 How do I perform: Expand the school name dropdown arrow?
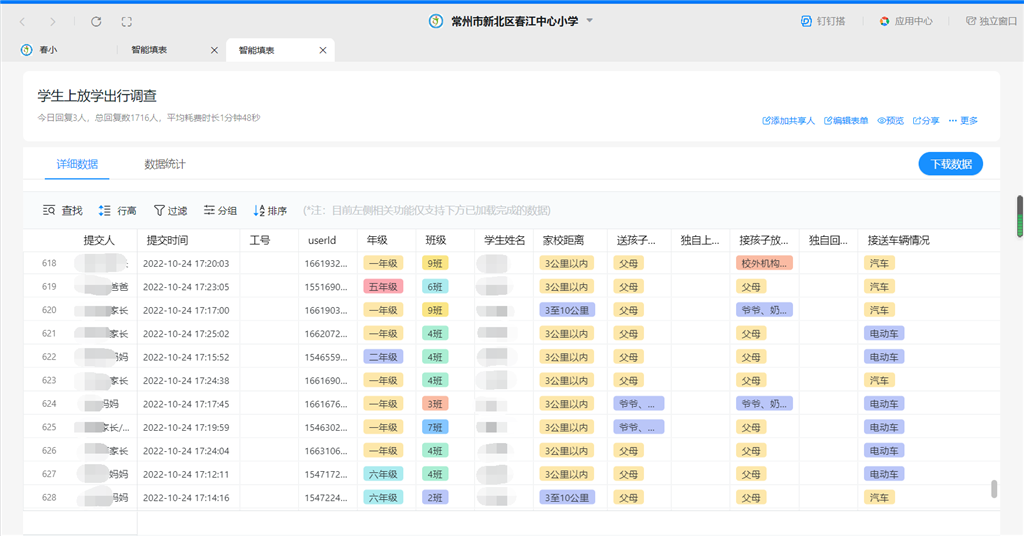(x=590, y=21)
